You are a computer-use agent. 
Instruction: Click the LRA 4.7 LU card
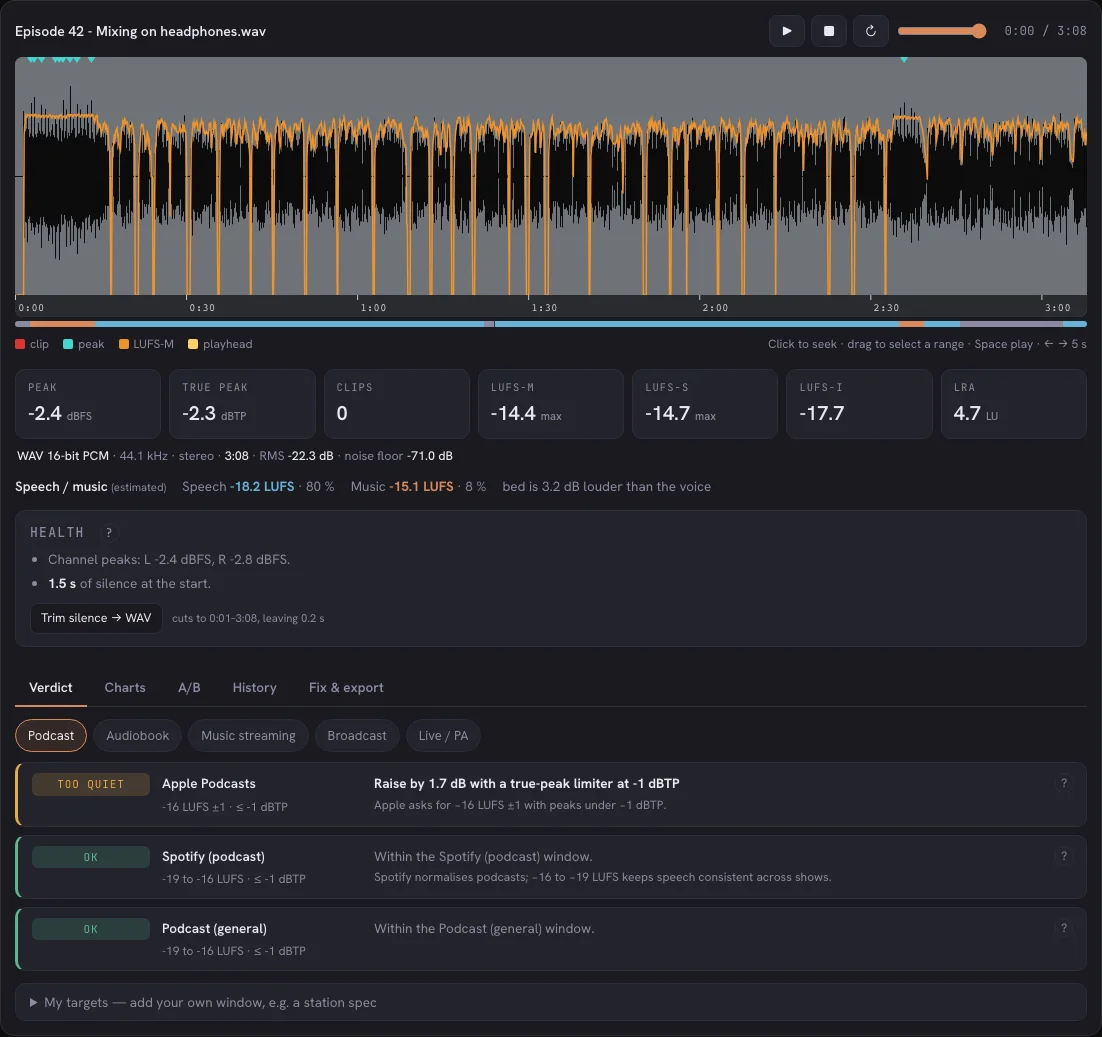click(1013, 404)
